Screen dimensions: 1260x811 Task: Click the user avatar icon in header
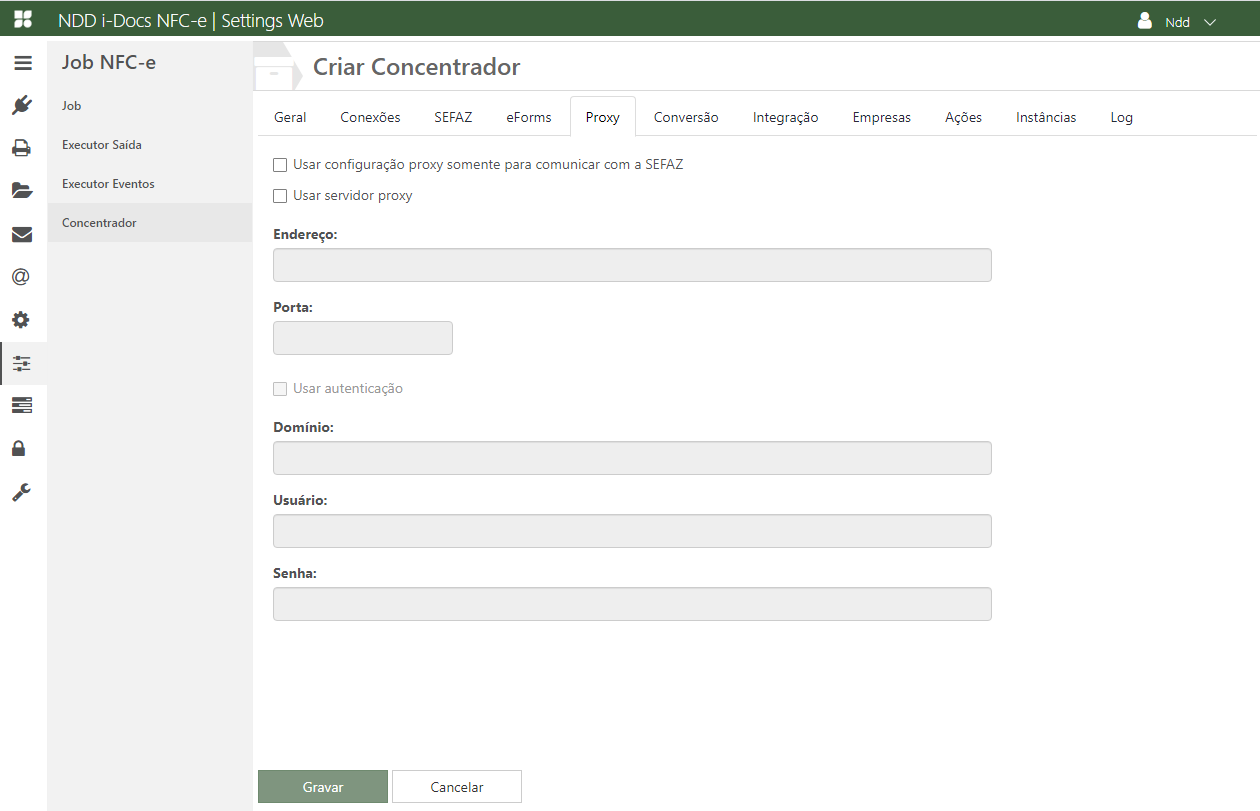click(x=1145, y=21)
